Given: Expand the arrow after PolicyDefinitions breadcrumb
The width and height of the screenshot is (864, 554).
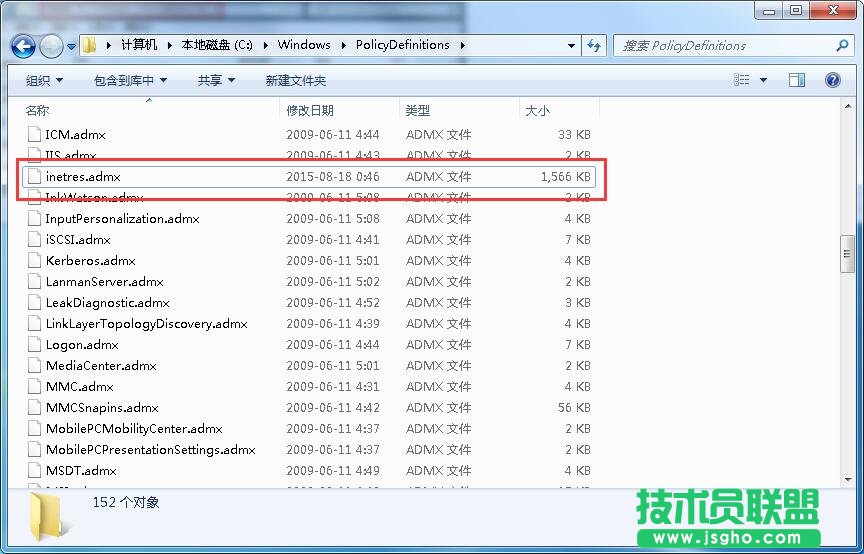Looking at the screenshot, I should click(x=462, y=45).
